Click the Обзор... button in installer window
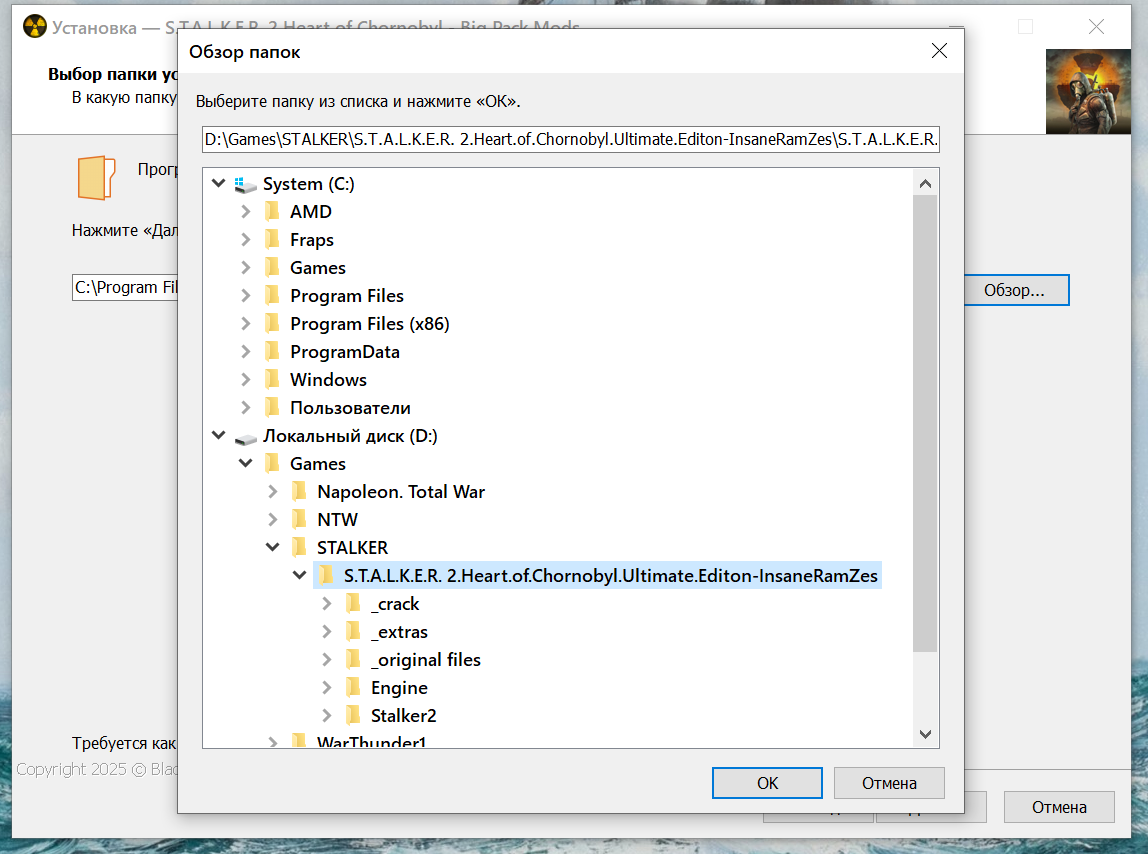The height and width of the screenshot is (854, 1148). coord(1015,290)
